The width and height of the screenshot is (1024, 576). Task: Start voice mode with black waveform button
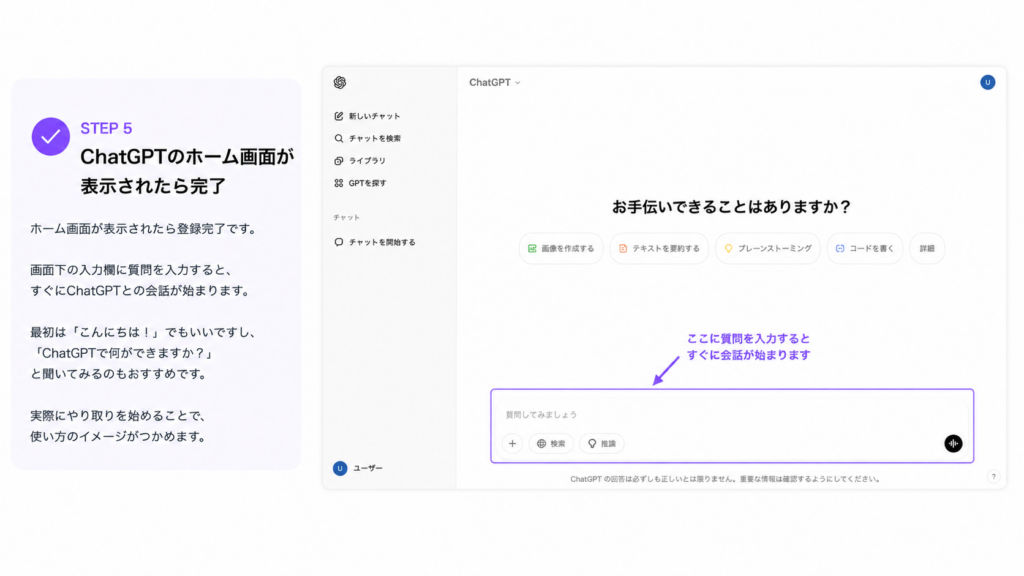pyautogui.click(x=953, y=443)
